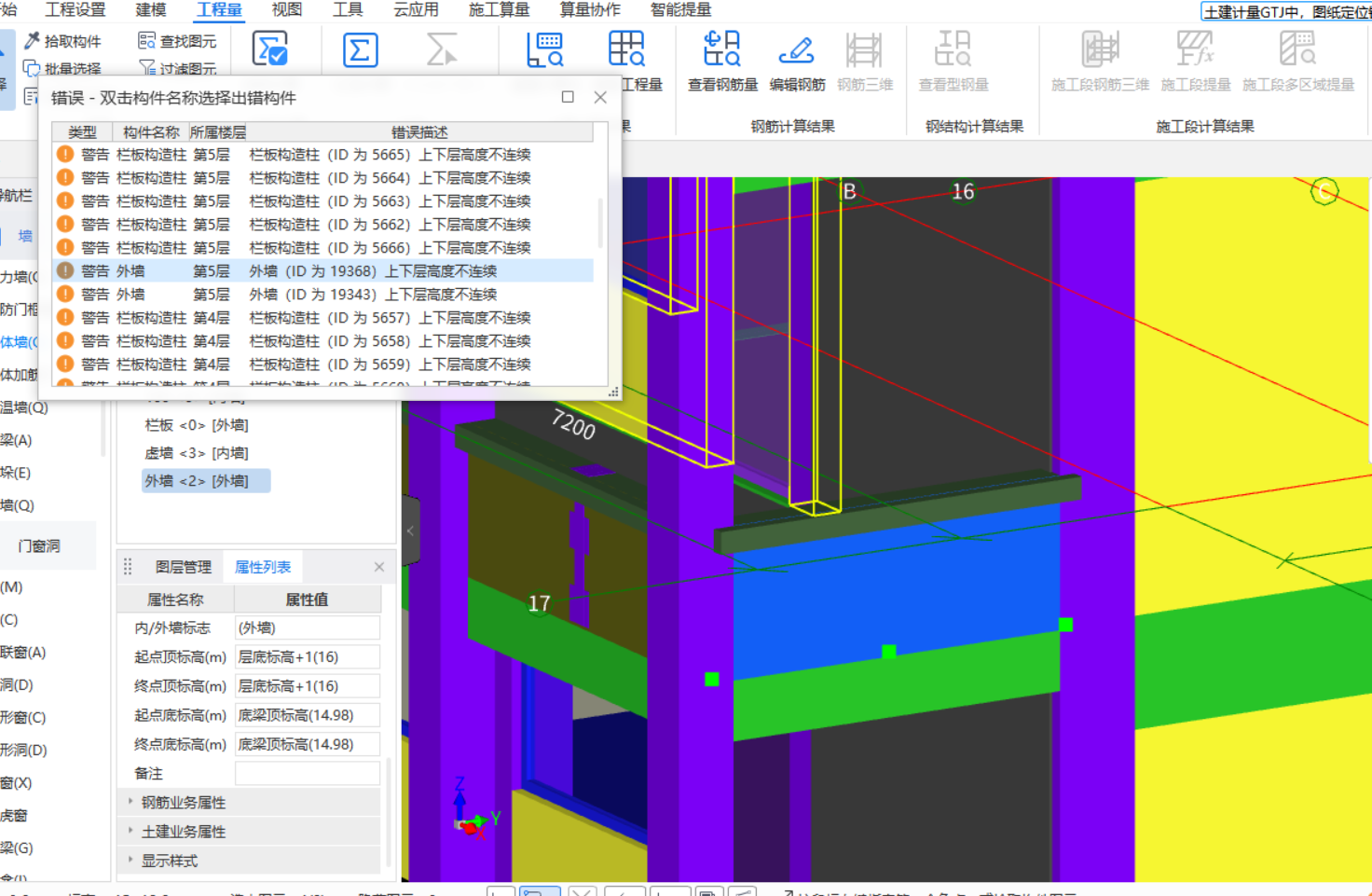Open the 建模 menu tab
Screen dimensions: 1372x896
151,9
